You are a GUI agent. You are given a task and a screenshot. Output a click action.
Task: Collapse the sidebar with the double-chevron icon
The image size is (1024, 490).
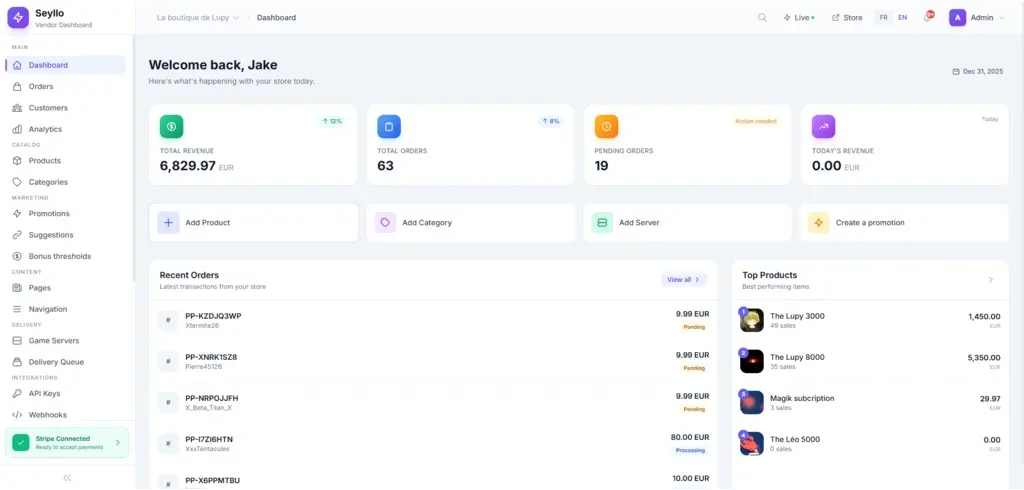[67, 478]
